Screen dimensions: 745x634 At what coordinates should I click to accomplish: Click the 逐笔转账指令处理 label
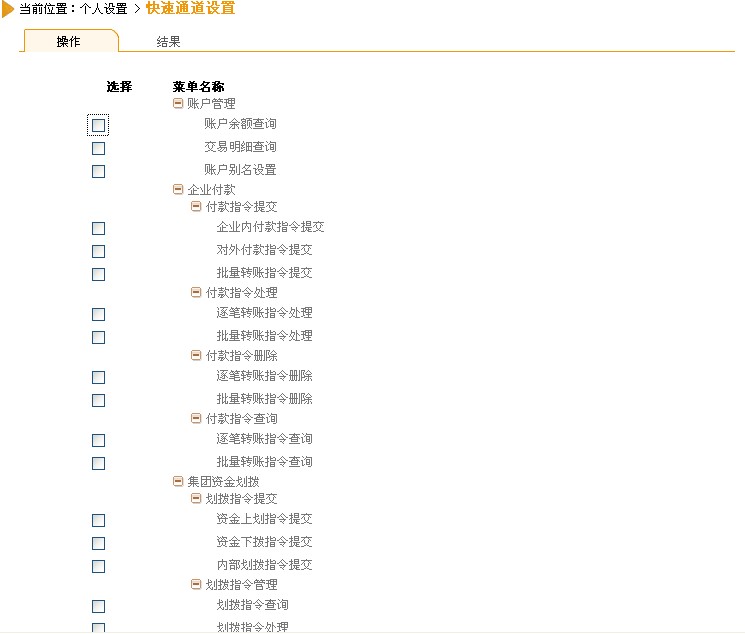point(264,313)
